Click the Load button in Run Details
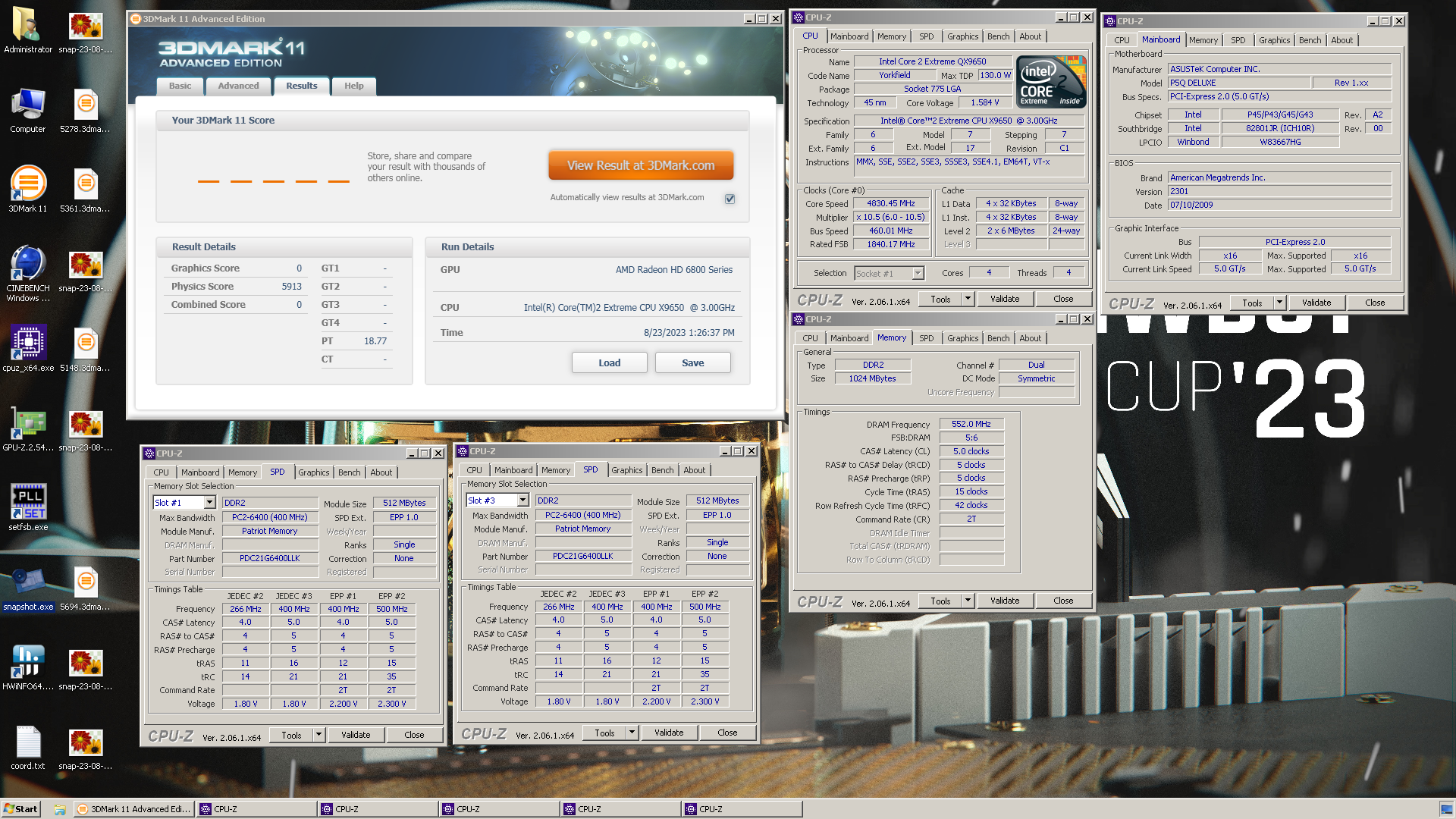Viewport: 1456px width, 819px height. coord(609,362)
